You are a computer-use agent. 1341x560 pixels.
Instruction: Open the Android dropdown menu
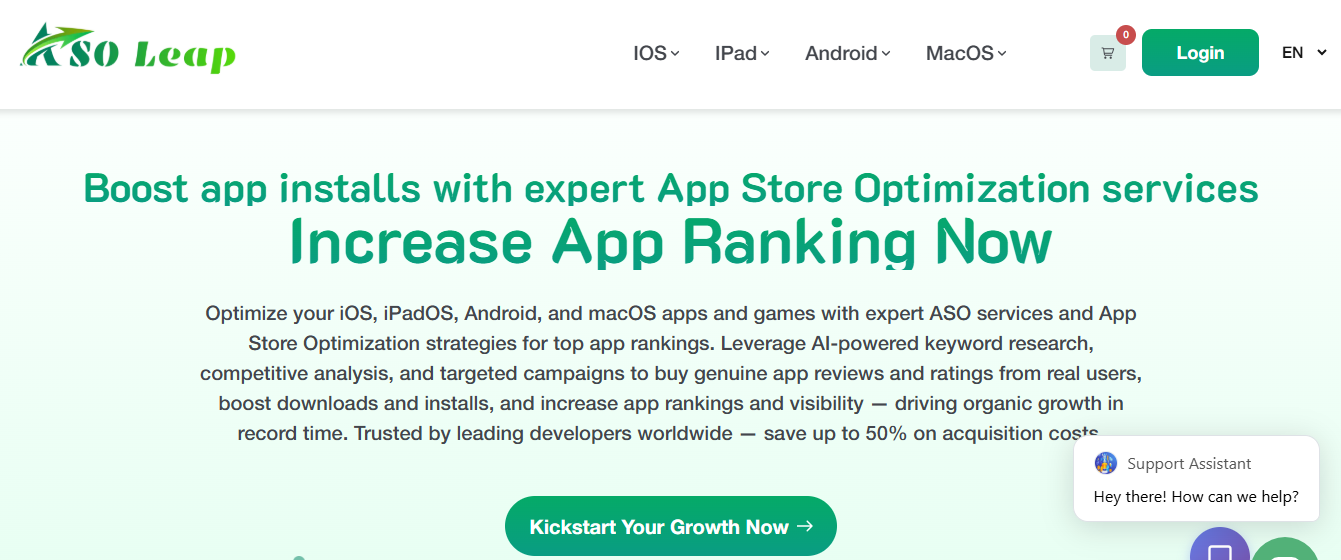[x=847, y=53]
